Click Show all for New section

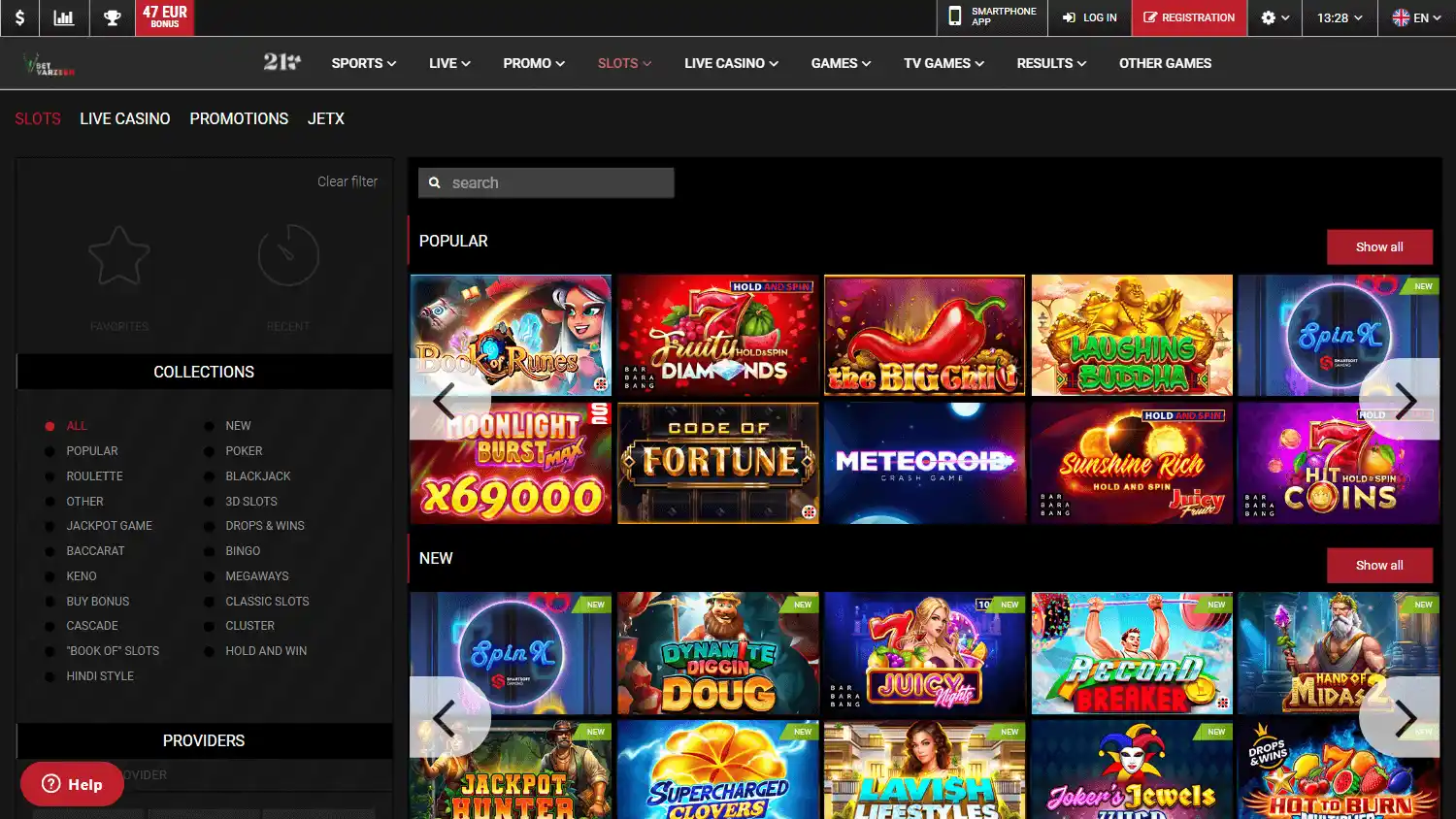pos(1379,566)
